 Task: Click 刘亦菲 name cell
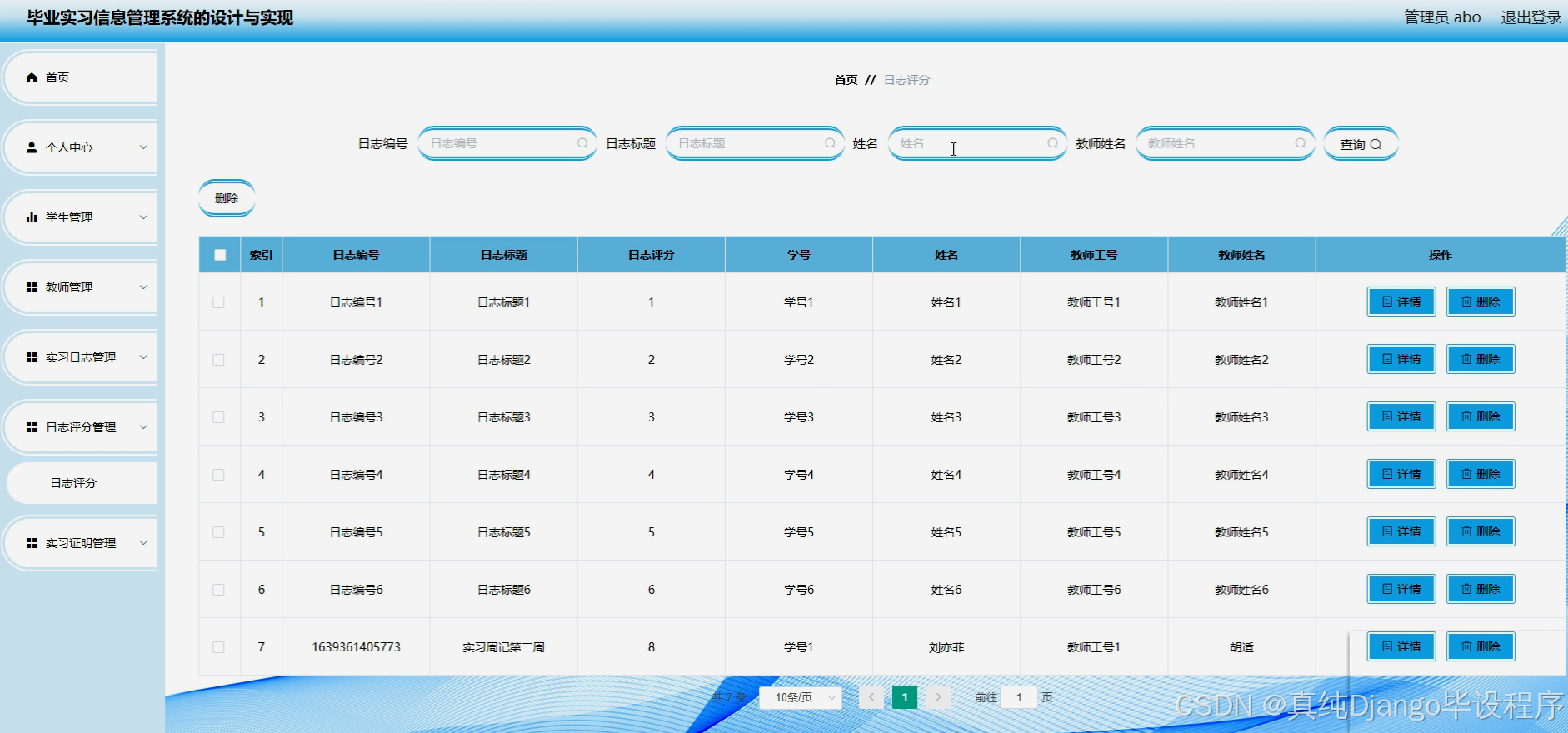click(946, 647)
